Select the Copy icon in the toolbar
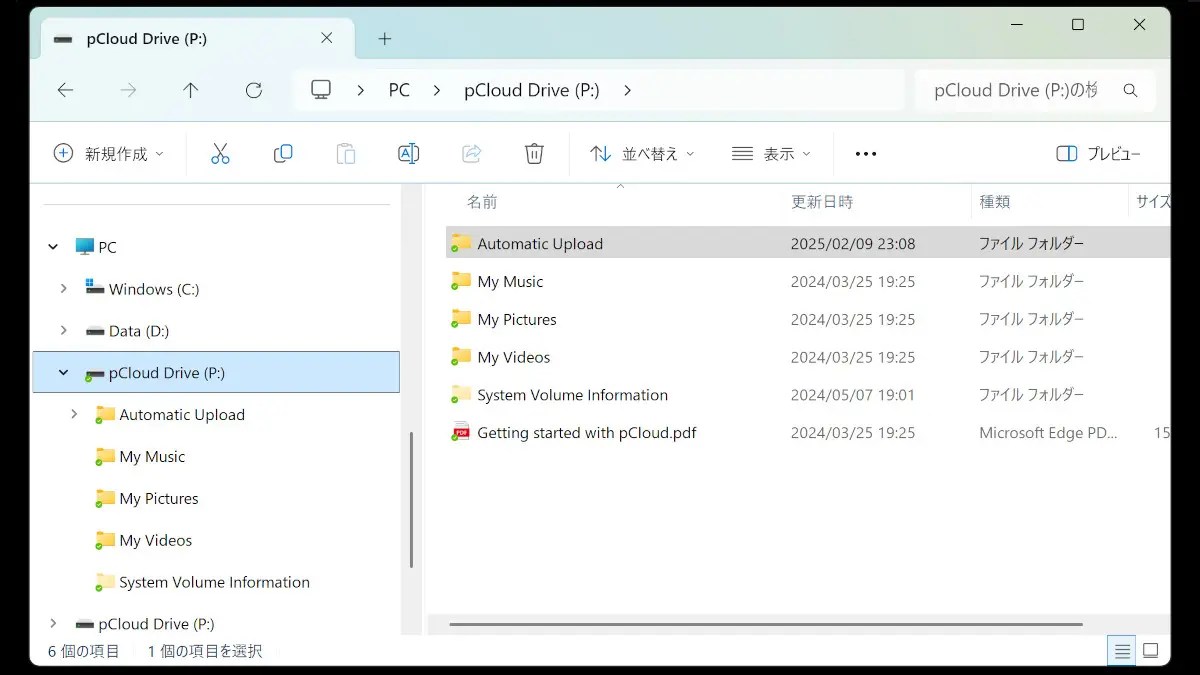The width and height of the screenshot is (1200, 675). pos(283,153)
